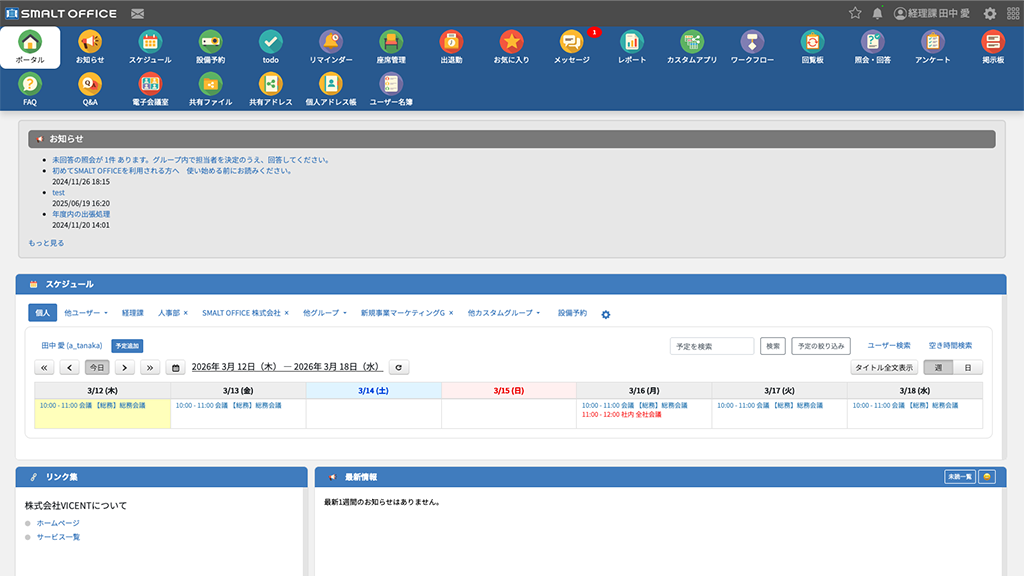Expand the 他グループ dropdown

point(325,313)
